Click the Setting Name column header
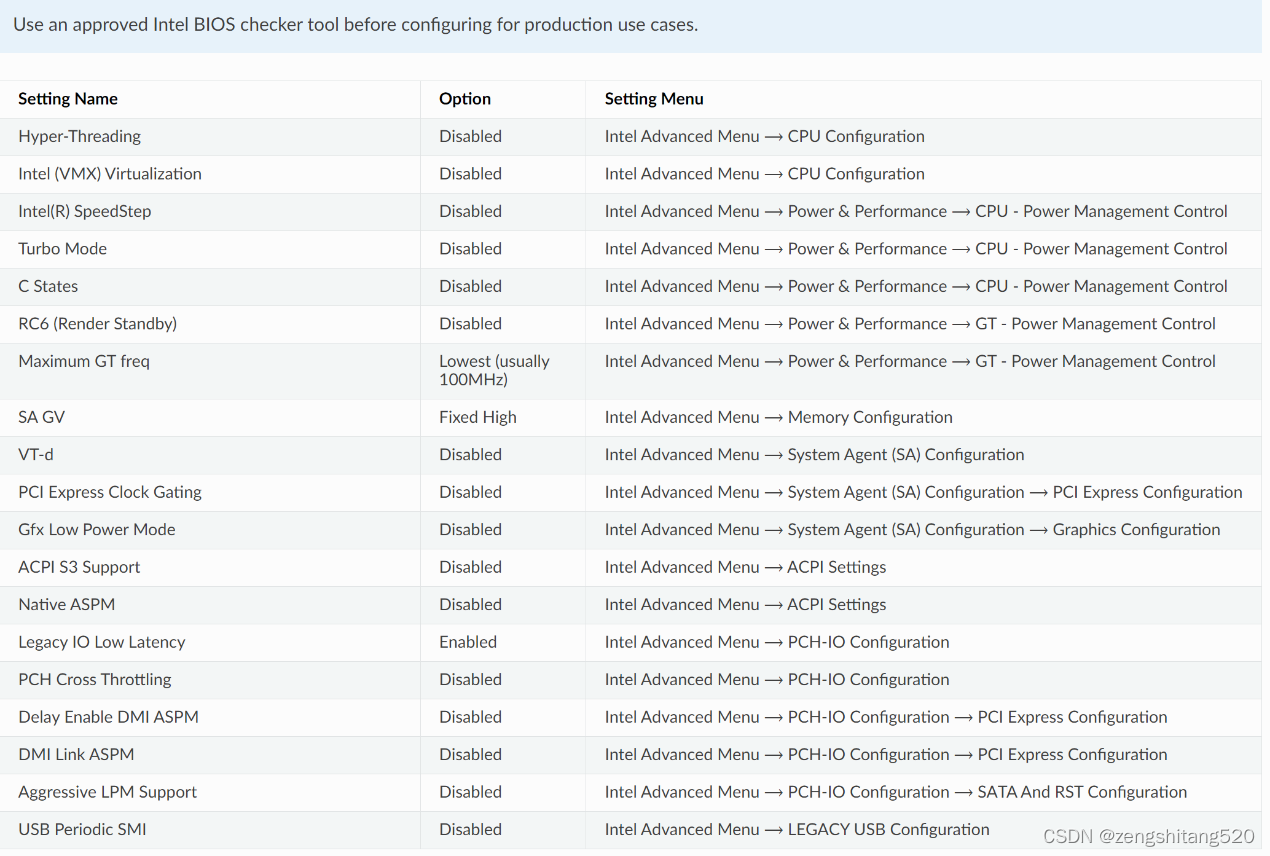 [x=68, y=99]
